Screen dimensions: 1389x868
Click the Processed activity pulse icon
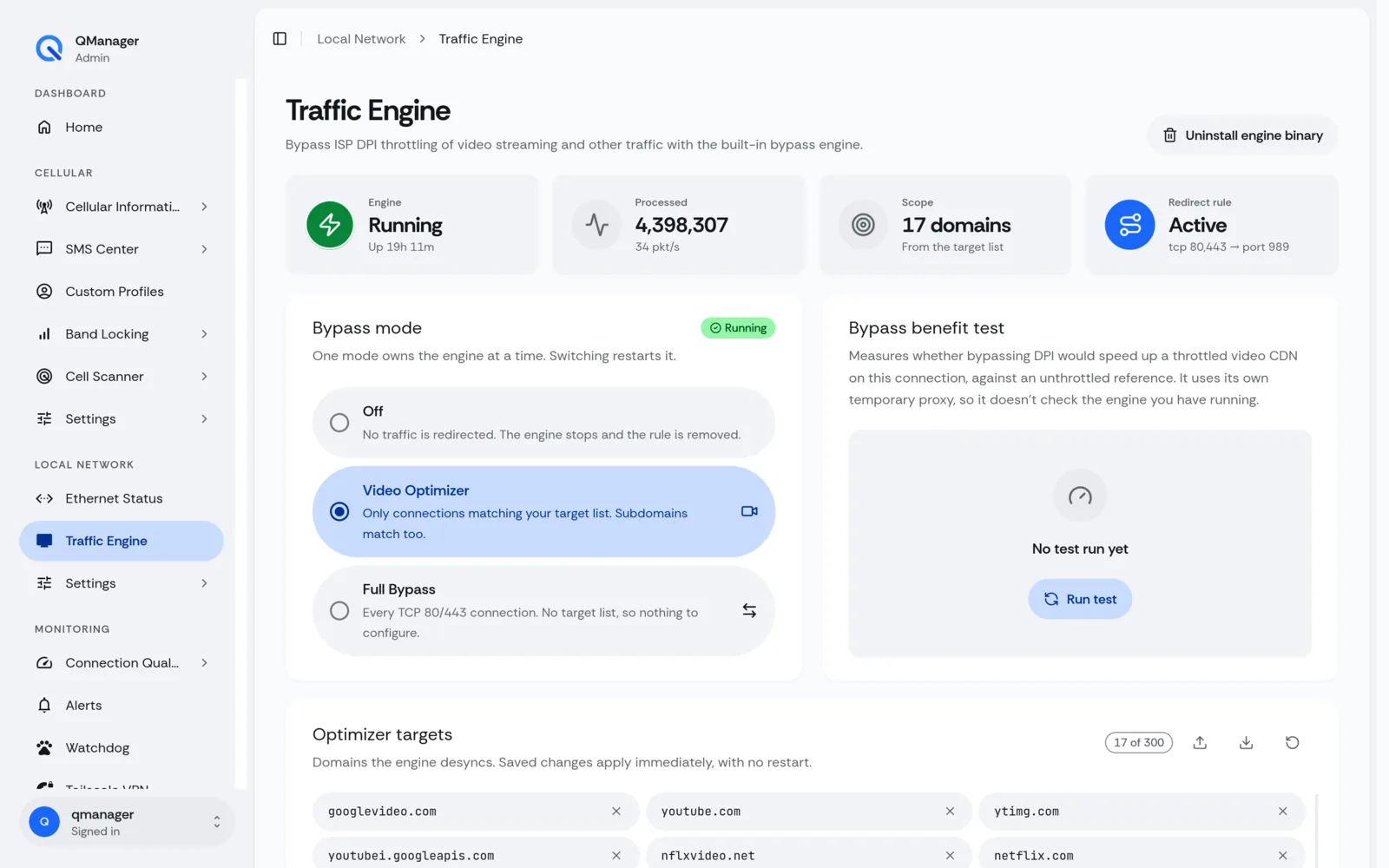pyautogui.click(x=596, y=225)
